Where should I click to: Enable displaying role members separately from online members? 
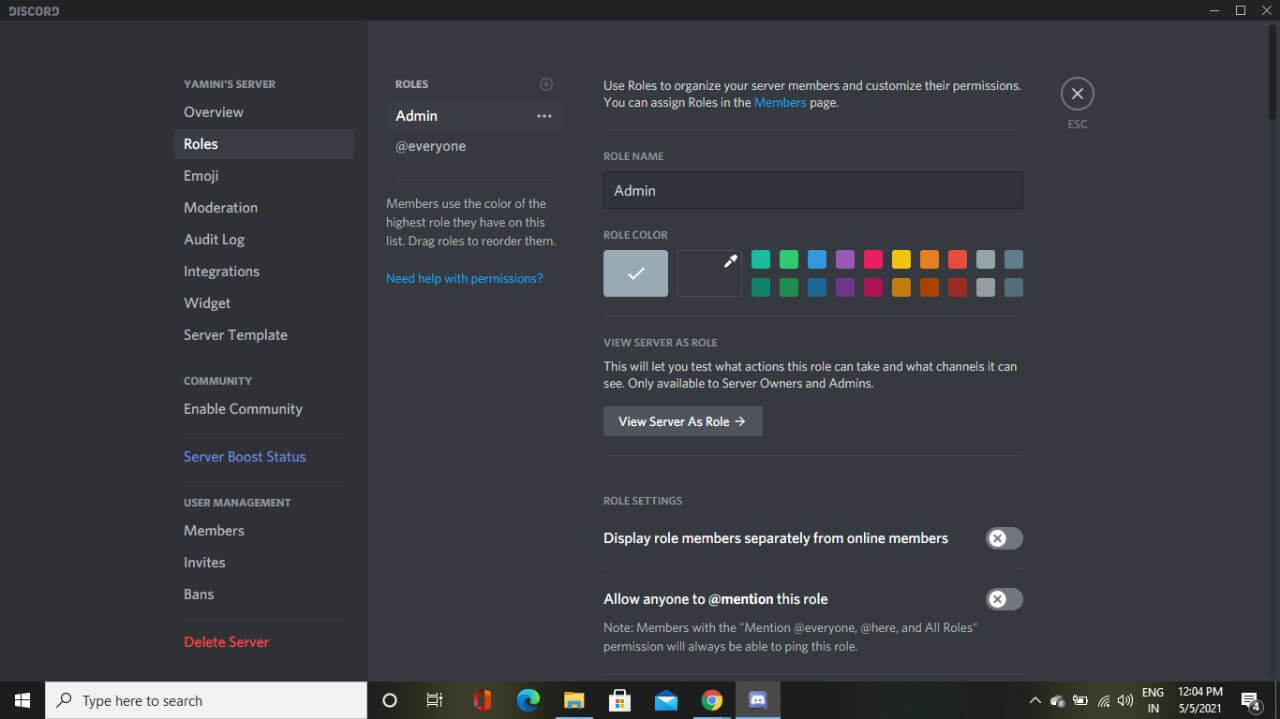(x=1004, y=538)
